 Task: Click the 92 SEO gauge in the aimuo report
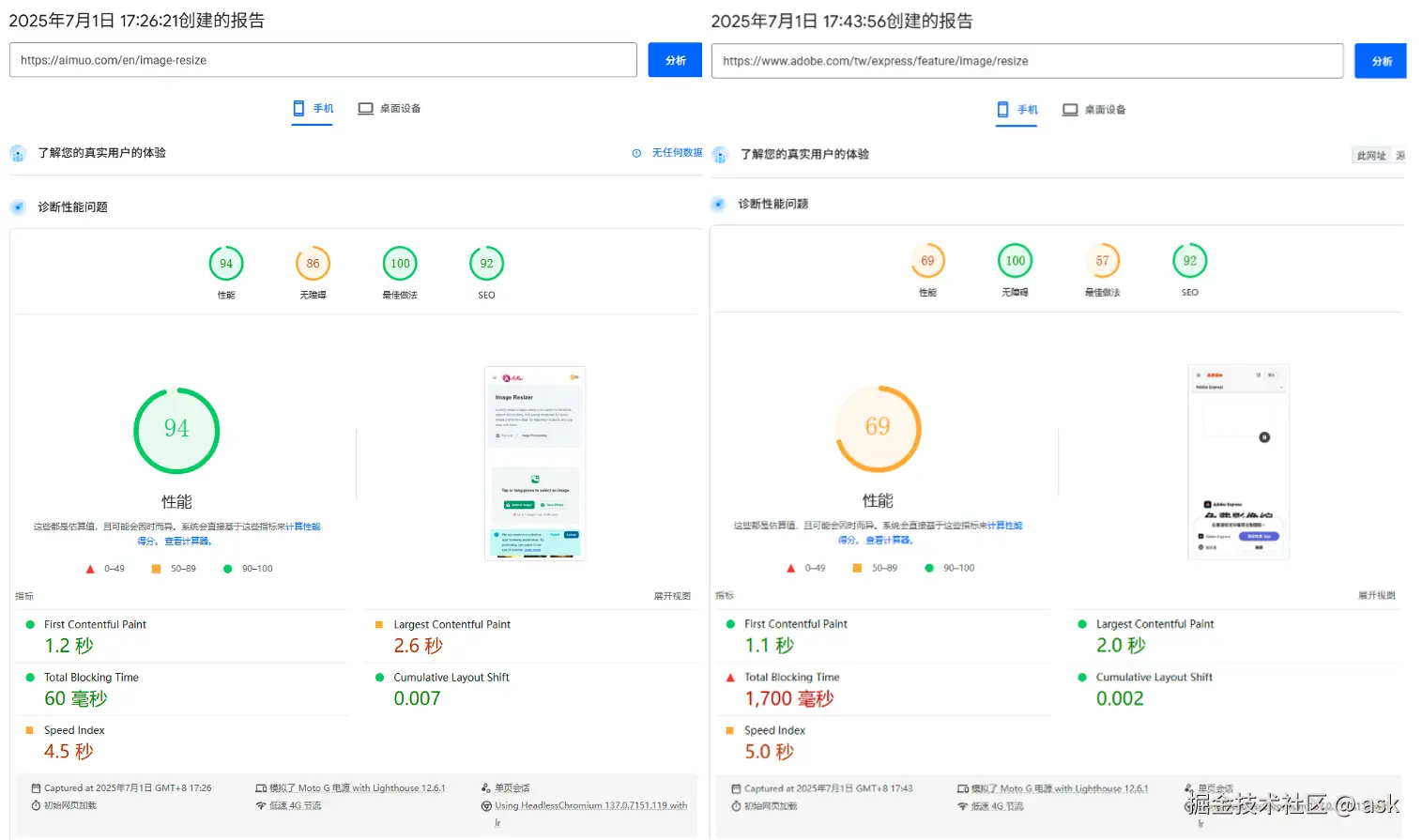(x=486, y=264)
